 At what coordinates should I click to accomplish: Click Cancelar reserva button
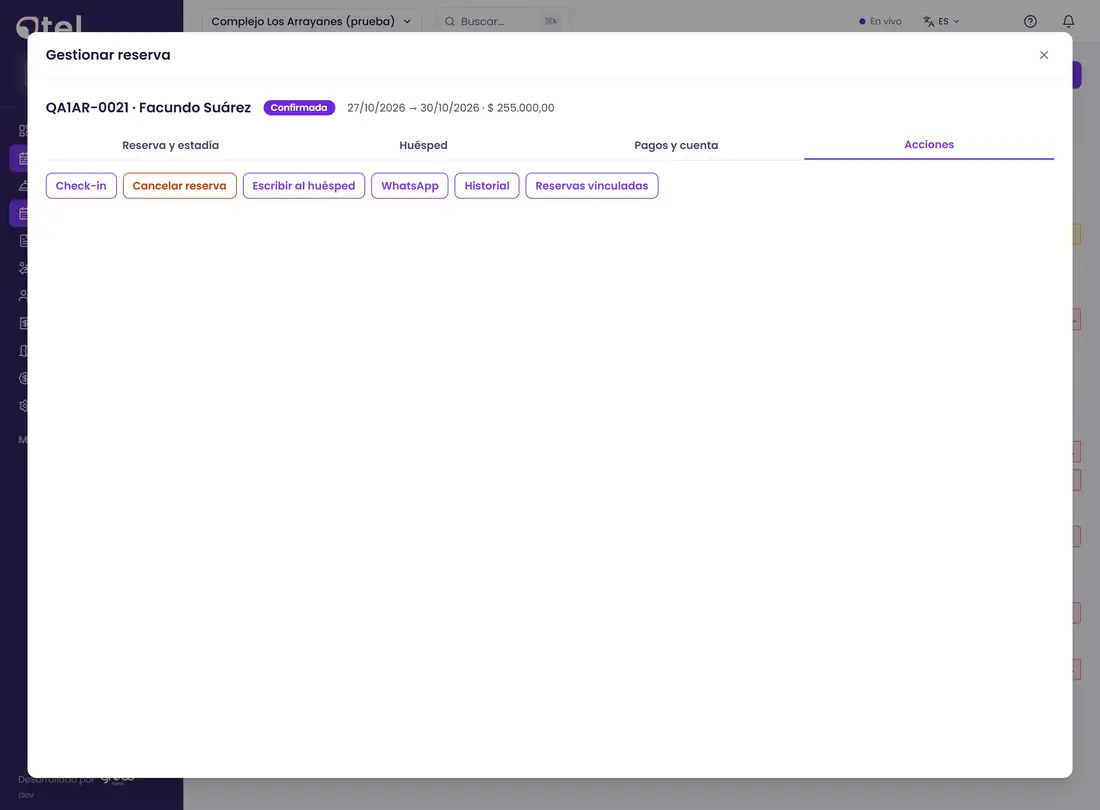pos(180,186)
